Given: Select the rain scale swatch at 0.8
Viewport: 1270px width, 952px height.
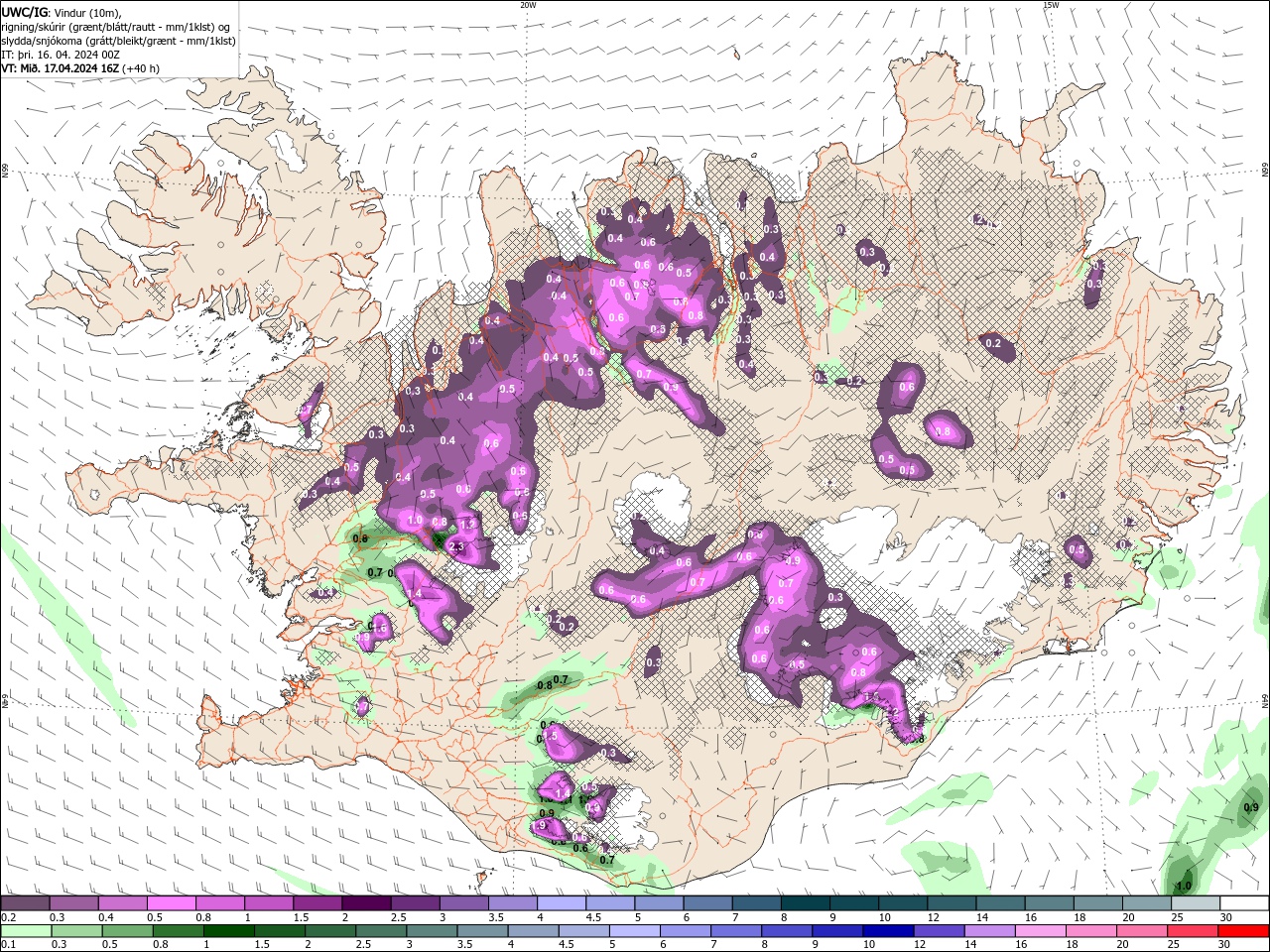Looking at the screenshot, I should pos(179,931).
